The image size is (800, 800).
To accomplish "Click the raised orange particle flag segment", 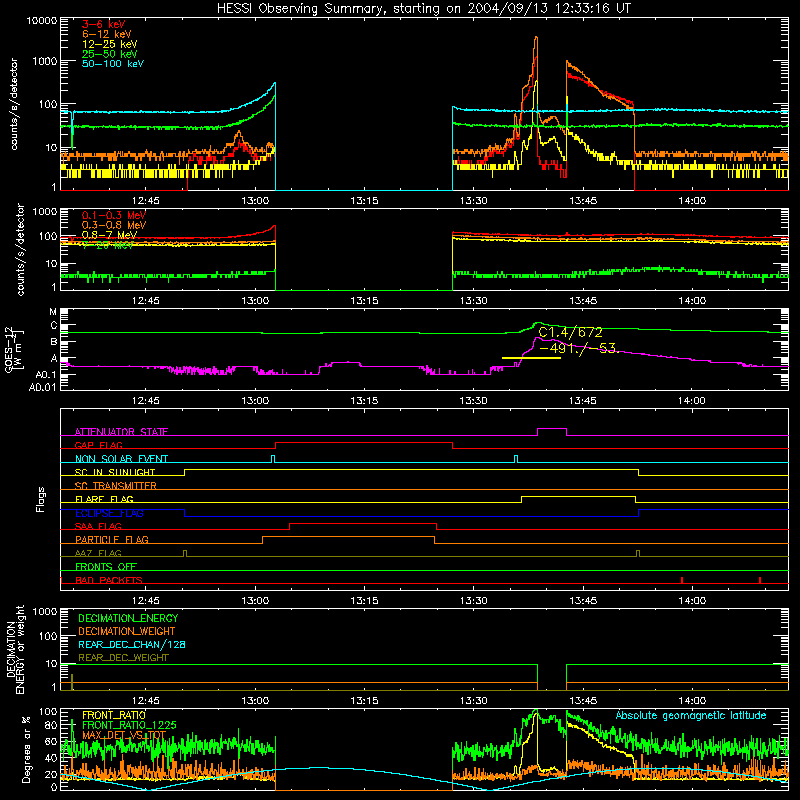I will (348, 537).
